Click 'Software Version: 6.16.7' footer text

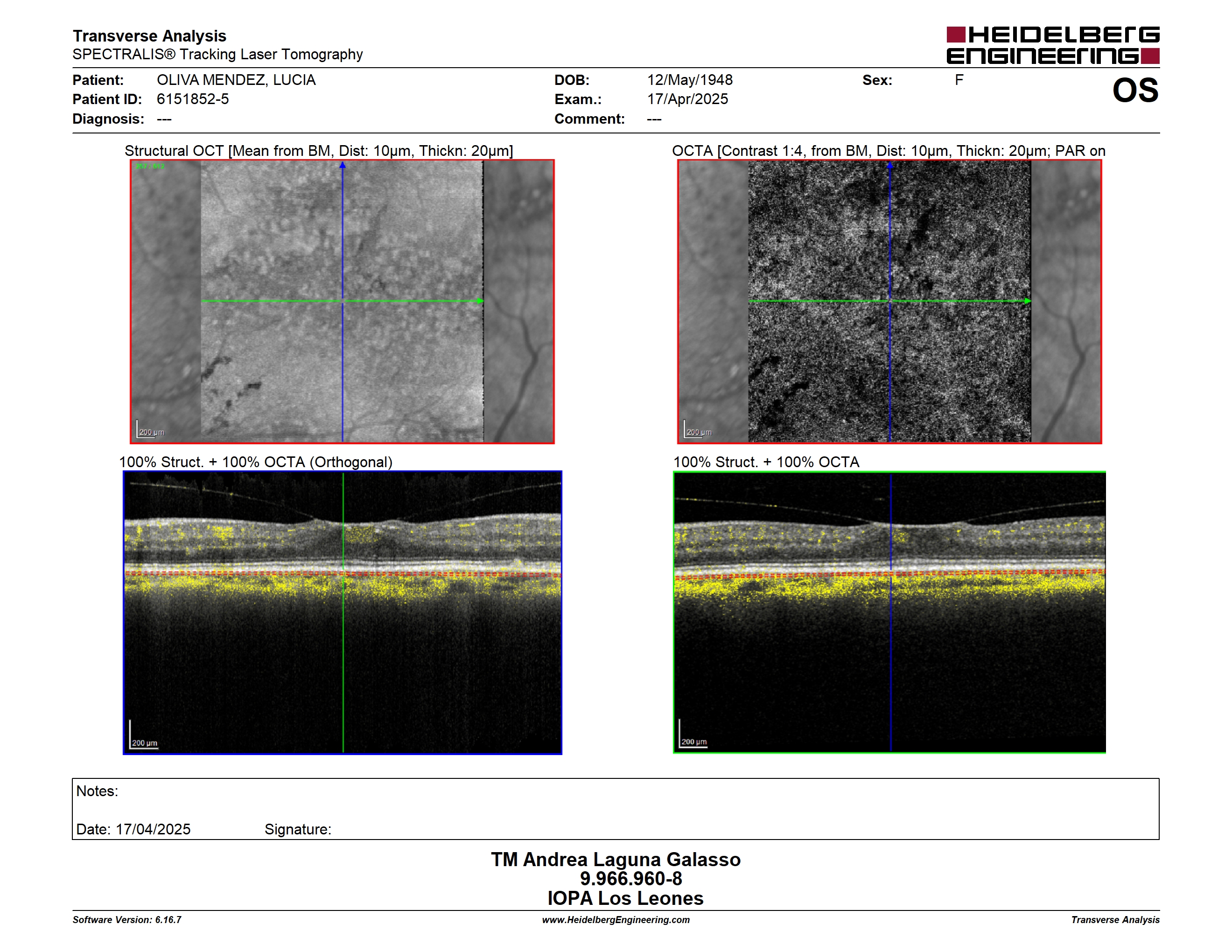(x=127, y=920)
